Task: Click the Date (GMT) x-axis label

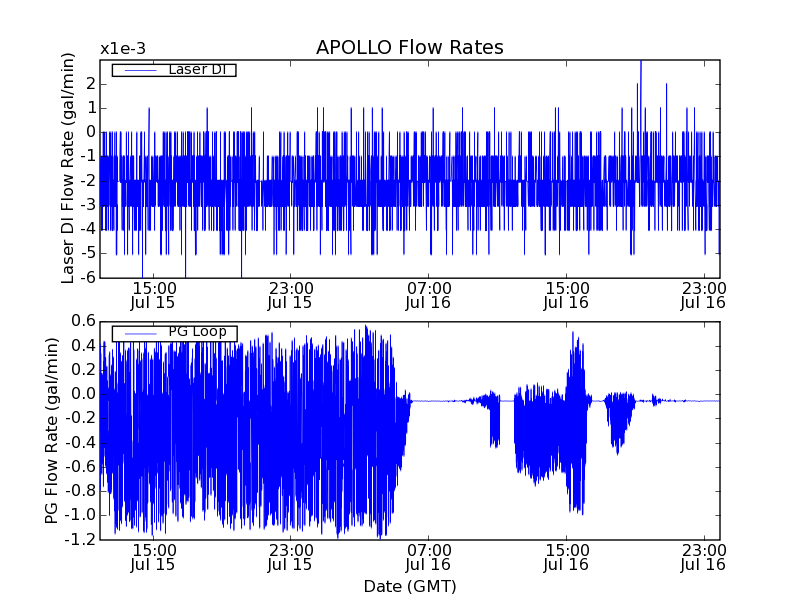Action: [x=409, y=585]
